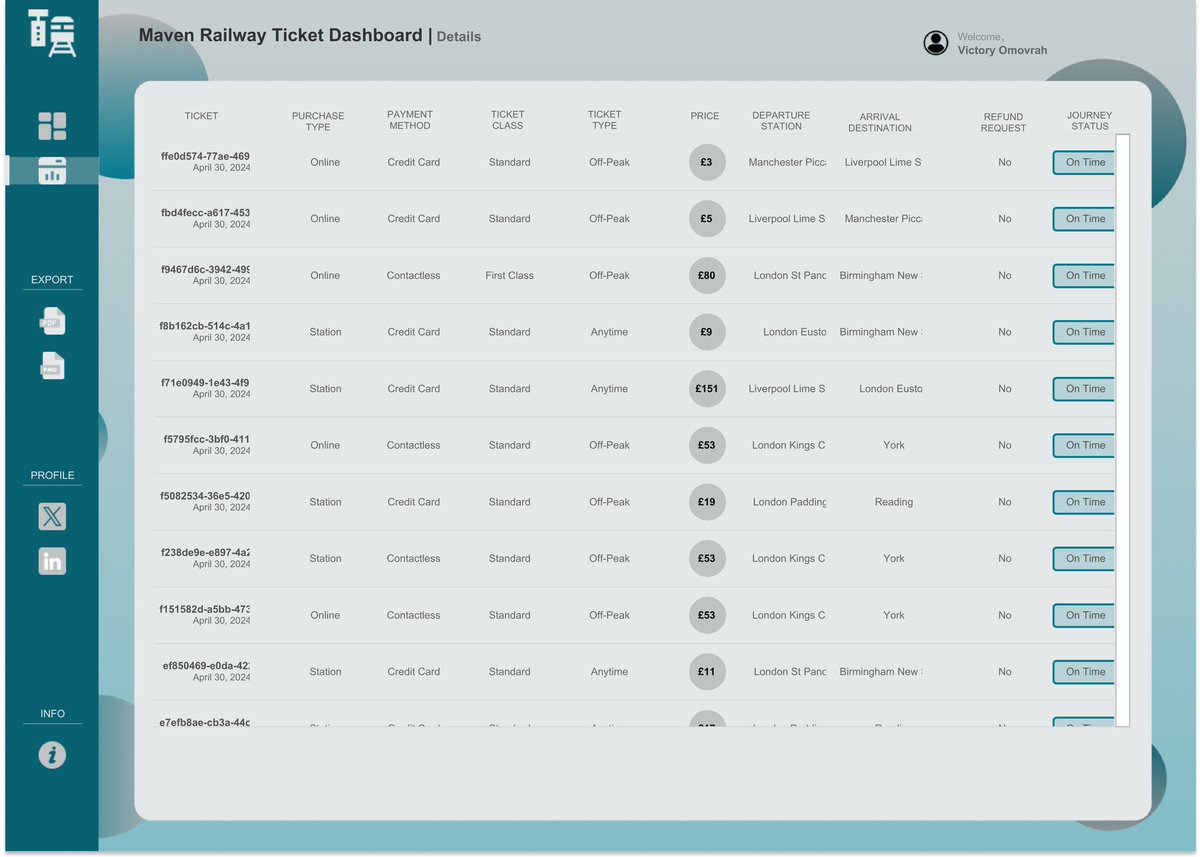Select ticket ID f5795fcc-3bf0-411

pyautogui.click(x=207, y=439)
